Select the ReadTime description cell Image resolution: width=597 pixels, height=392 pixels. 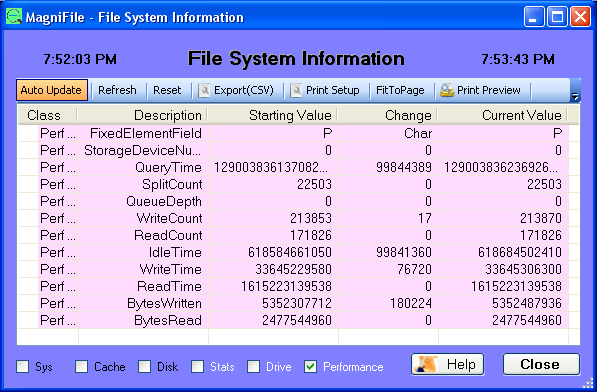tap(143, 286)
